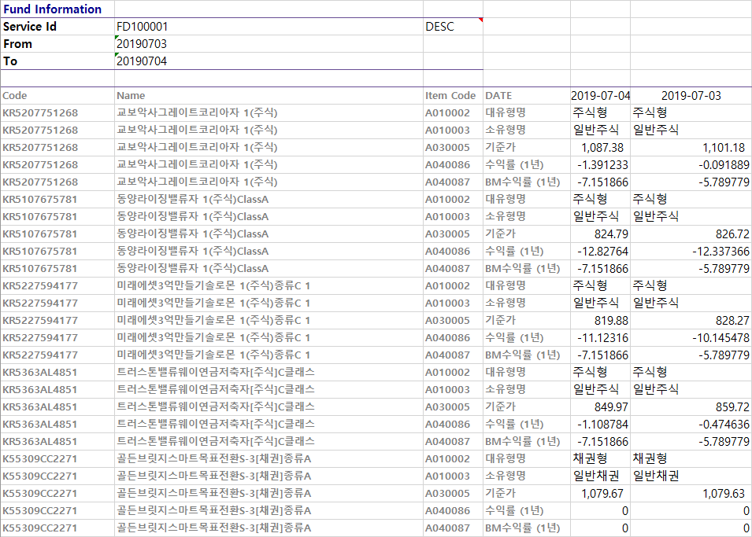Click 2019-07-04 BM return -7.151866 for KR5107675781
The image size is (752, 537).
pyautogui.click(x=602, y=268)
